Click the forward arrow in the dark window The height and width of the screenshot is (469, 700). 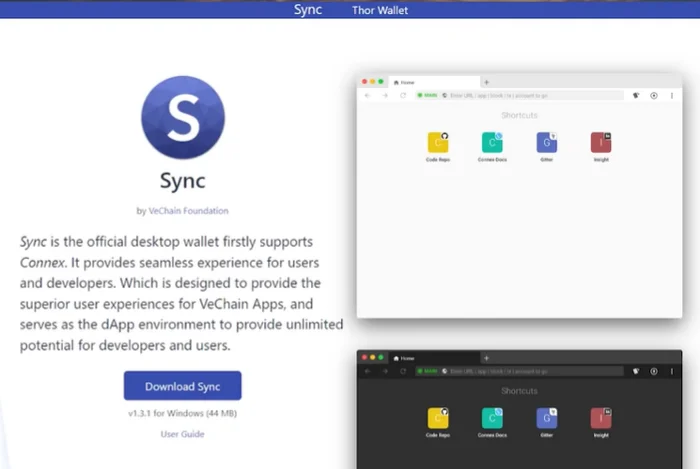385,371
